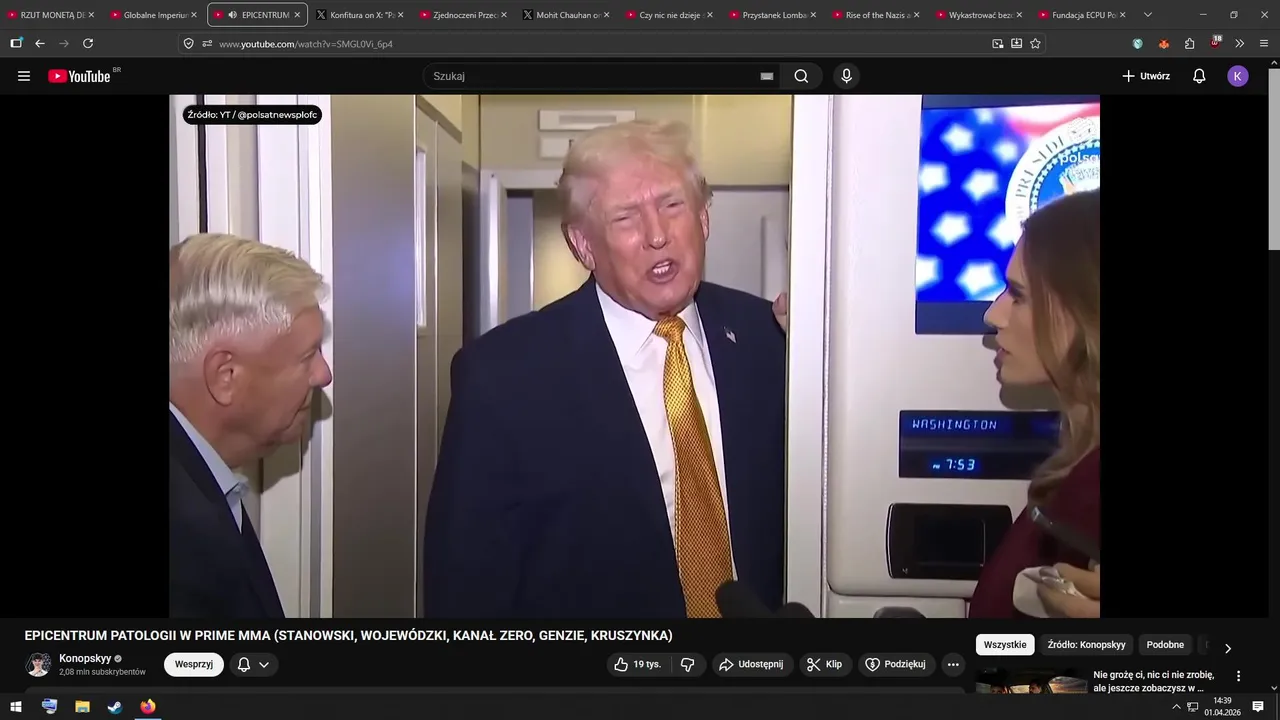Launch Steam from the taskbar

(115, 707)
